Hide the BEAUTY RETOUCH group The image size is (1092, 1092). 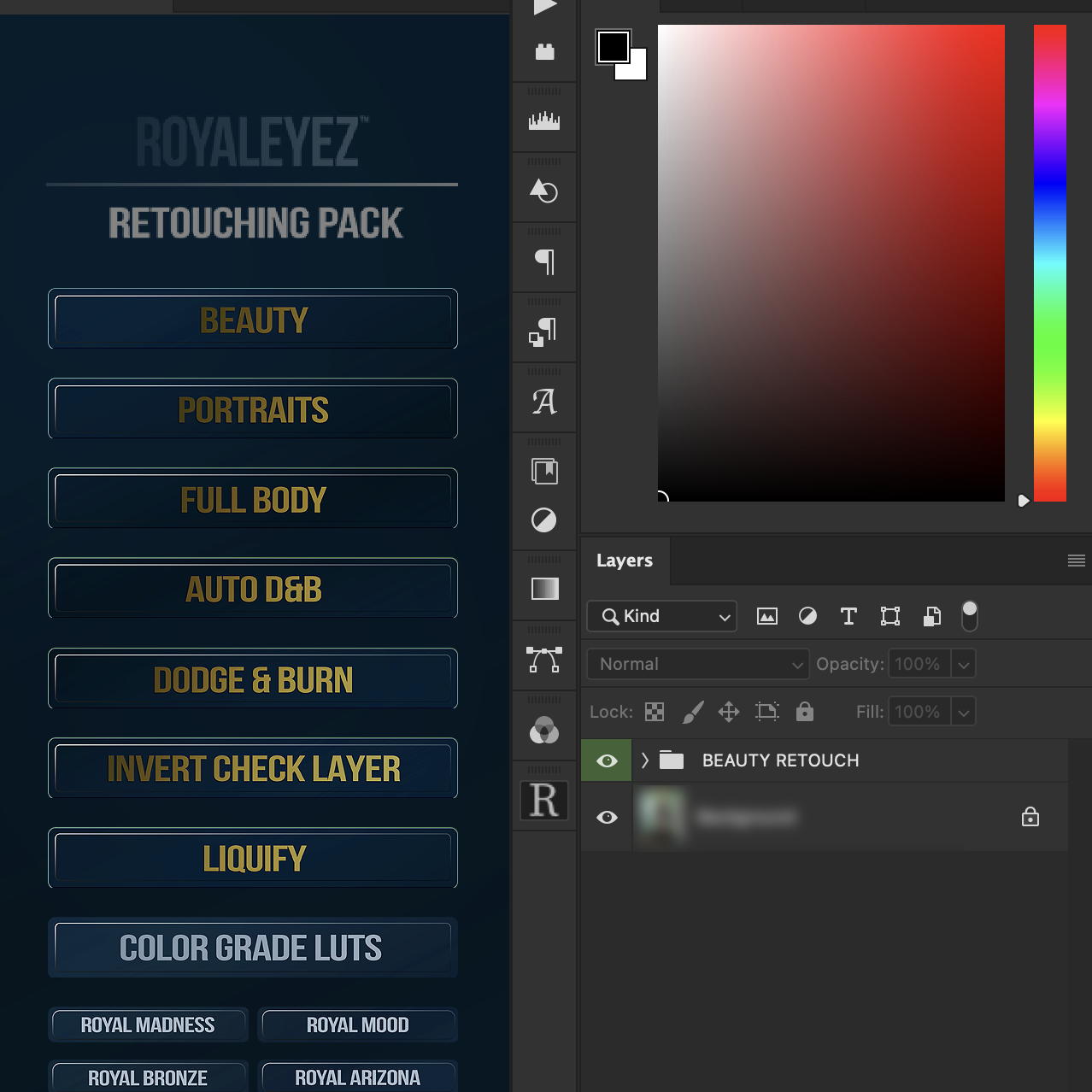click(x=606, y=760)
